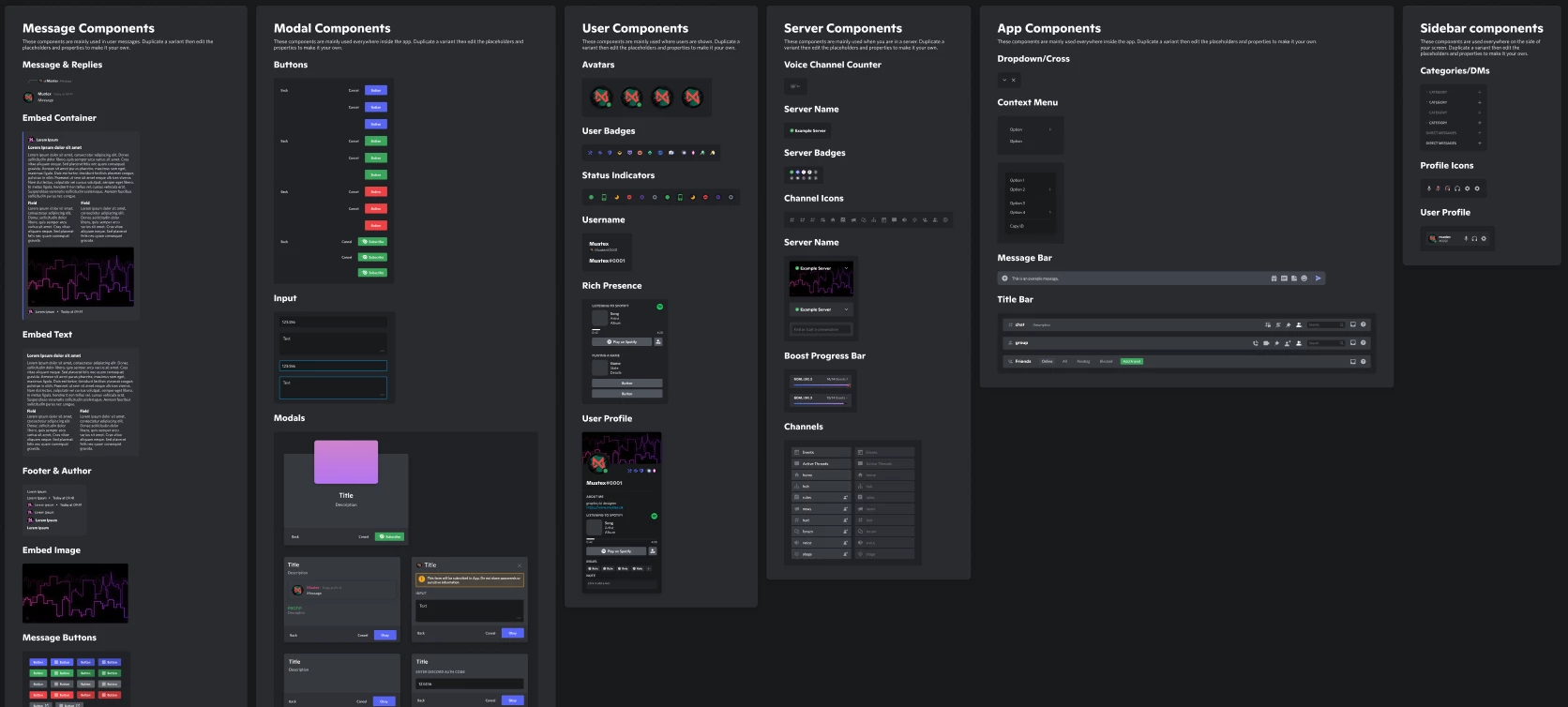Click the first avatar in the Avatars row
The height and width of the screenshot is (707, 1568).
click(x=601, y=97)
